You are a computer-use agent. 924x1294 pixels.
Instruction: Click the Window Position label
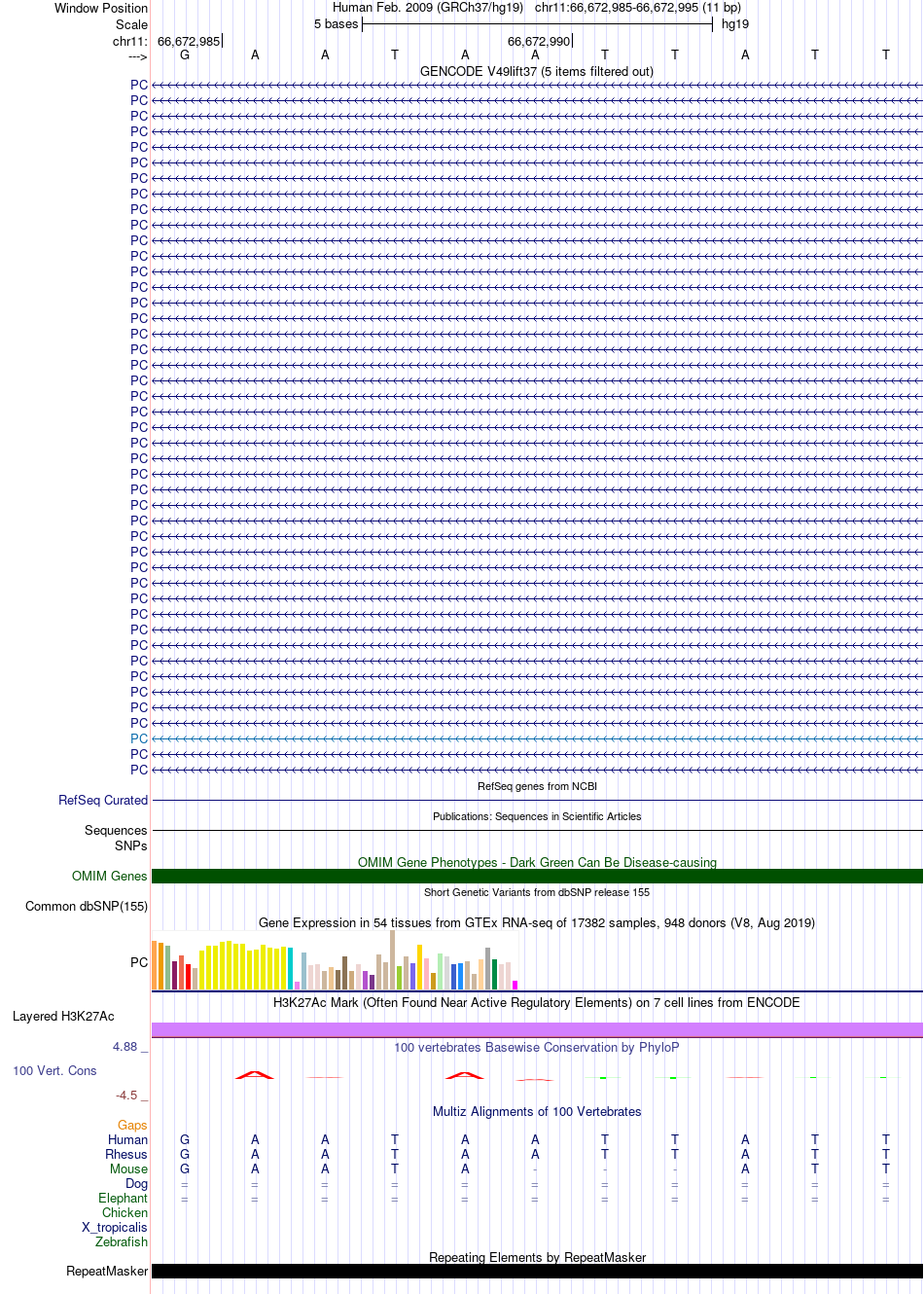101,8
